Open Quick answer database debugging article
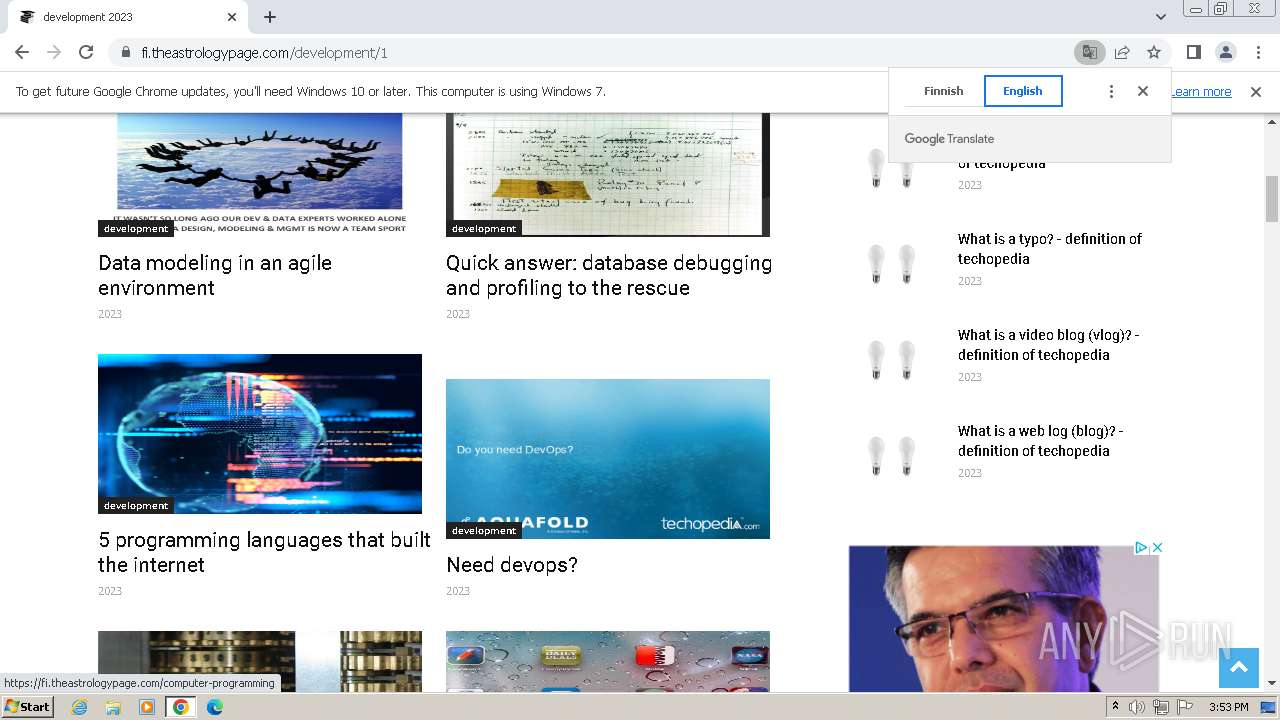The height and width of the screenshot is (720, 1280). 609,275
